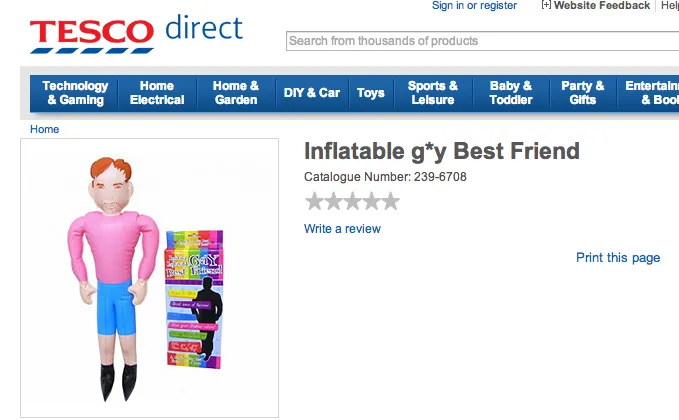
Task: Click the Home breadcrumb link
Action: (44, 129)
